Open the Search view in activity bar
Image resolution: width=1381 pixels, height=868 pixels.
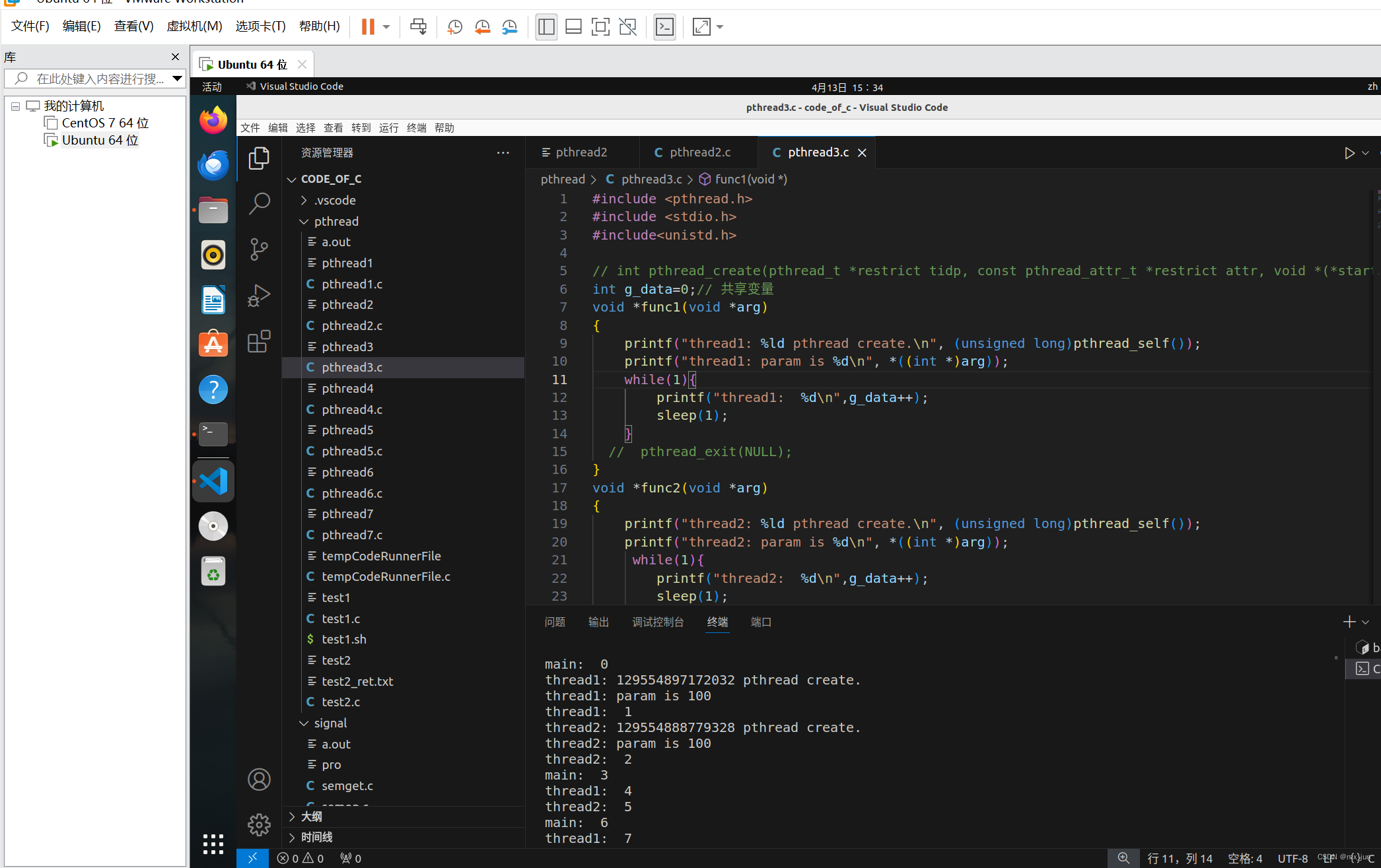259,203
